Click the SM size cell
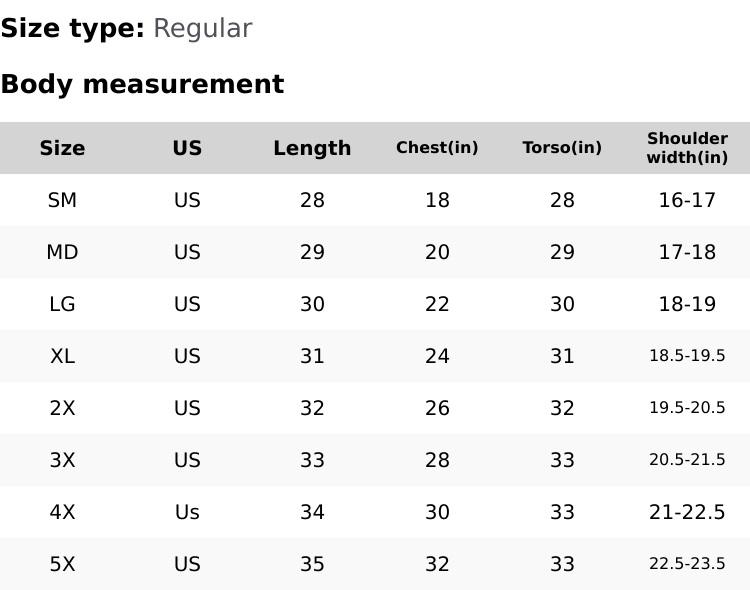The height and width of the screenshot is (590, 750). pyautogui.click(x=62, y=200)
